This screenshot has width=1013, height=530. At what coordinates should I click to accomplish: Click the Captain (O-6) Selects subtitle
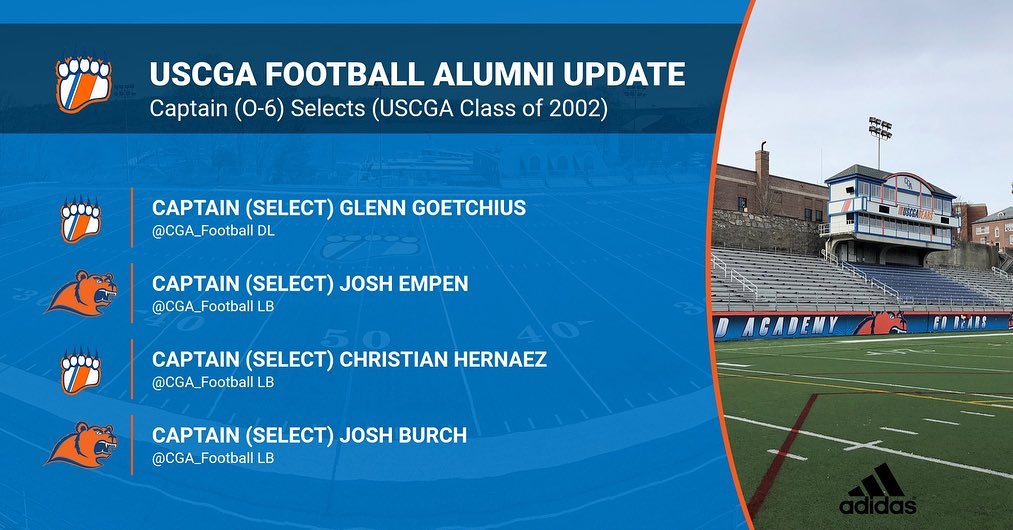coord(379,109)
